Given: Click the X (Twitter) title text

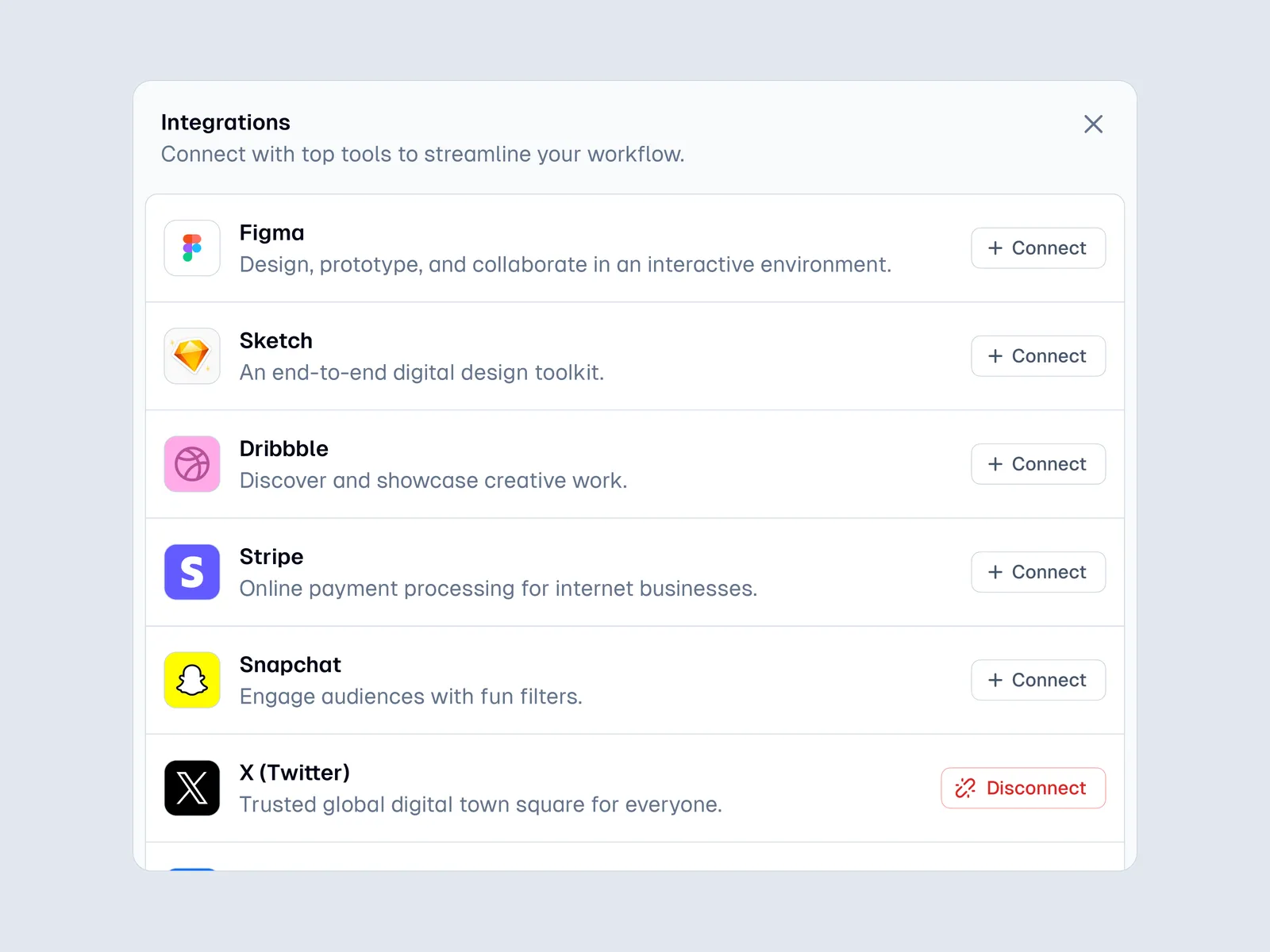Looking at the screenshot, I should point(294,773).
